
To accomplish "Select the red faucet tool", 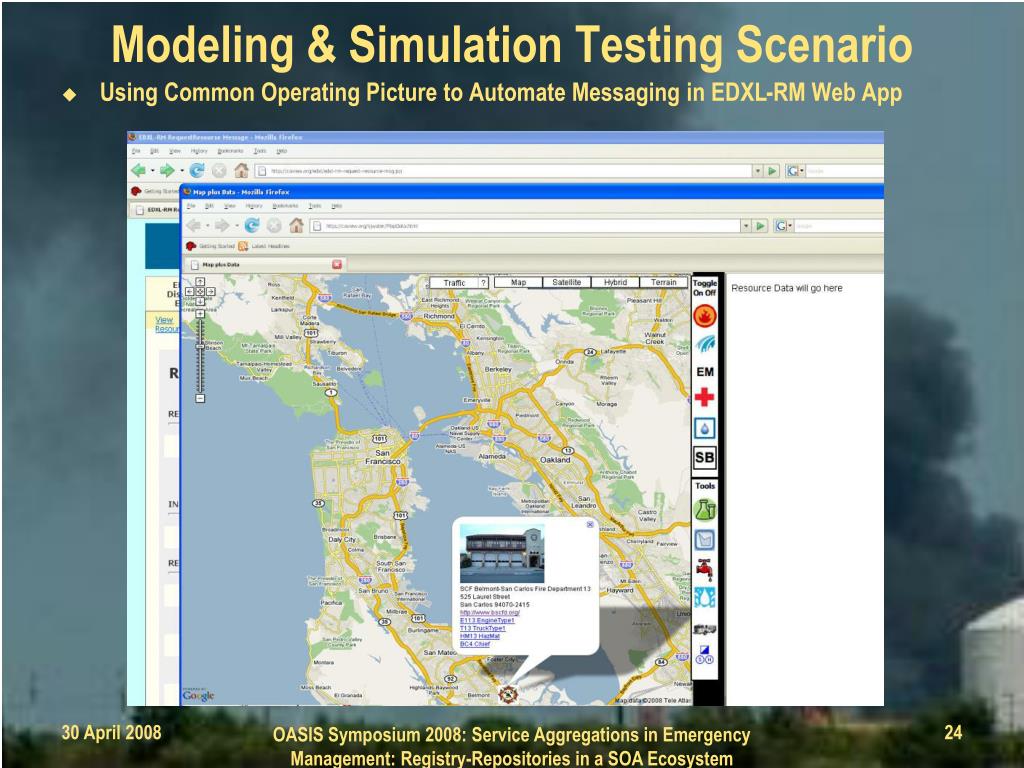I will 705,569.
